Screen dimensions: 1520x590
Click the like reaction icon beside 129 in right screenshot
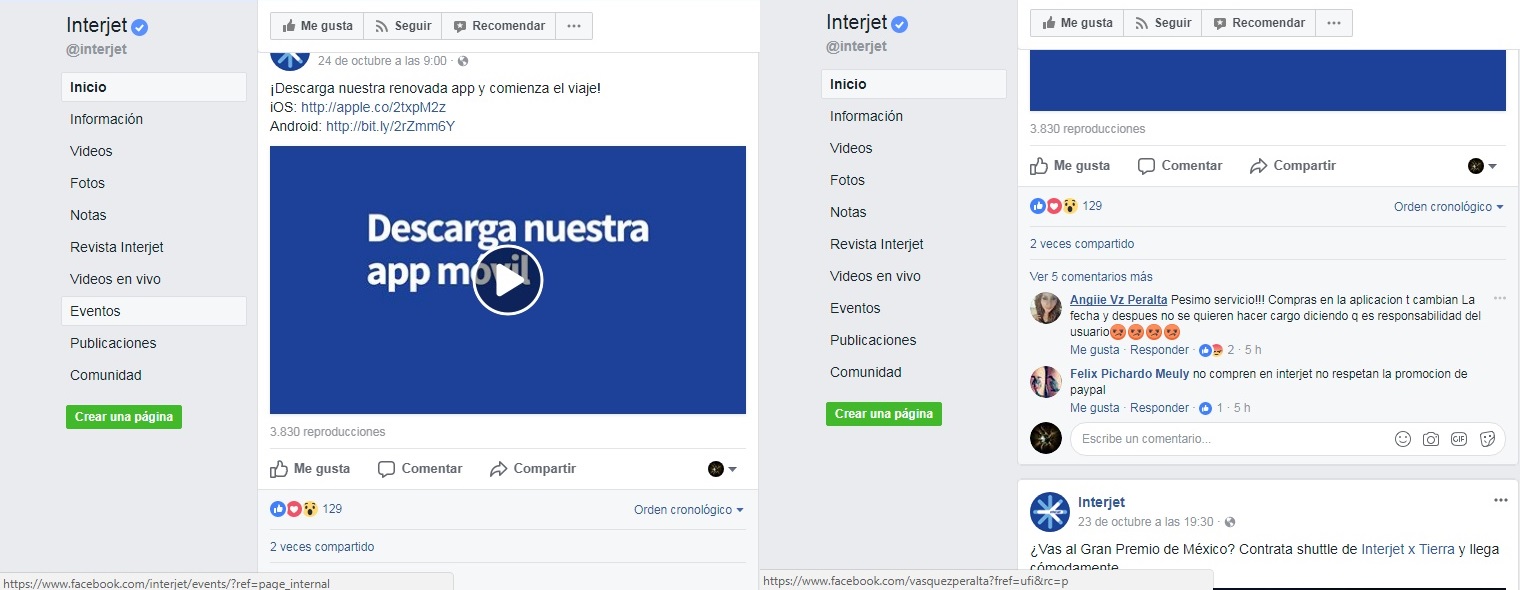(x=1038, y=206)
